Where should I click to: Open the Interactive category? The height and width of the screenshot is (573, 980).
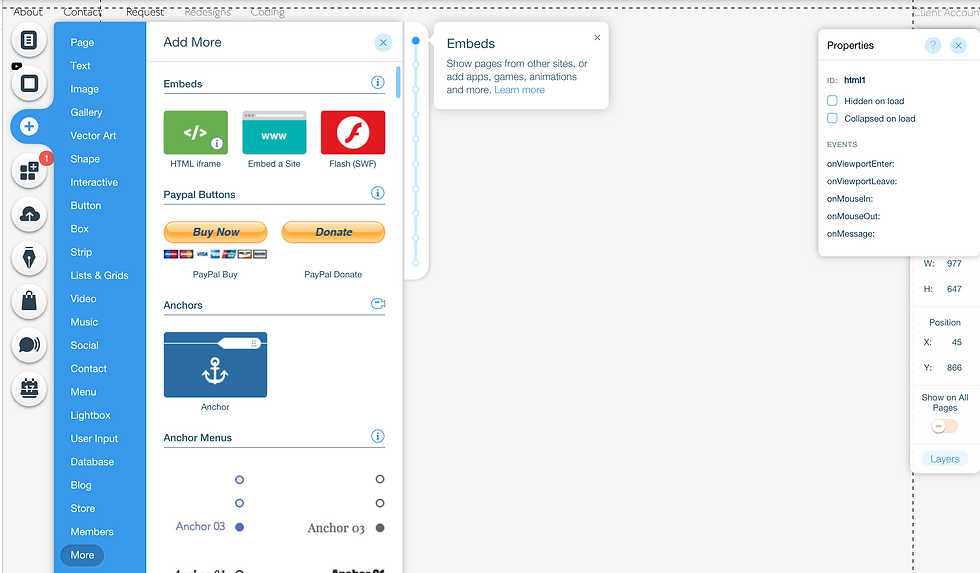94,182
